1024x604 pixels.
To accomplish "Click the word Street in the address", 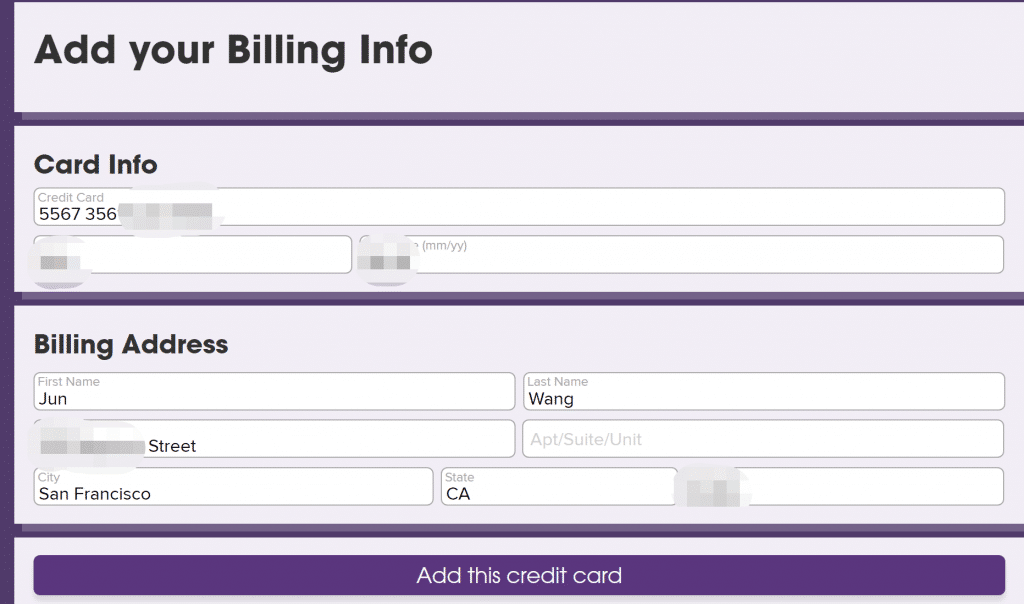I will pos(172,446).
